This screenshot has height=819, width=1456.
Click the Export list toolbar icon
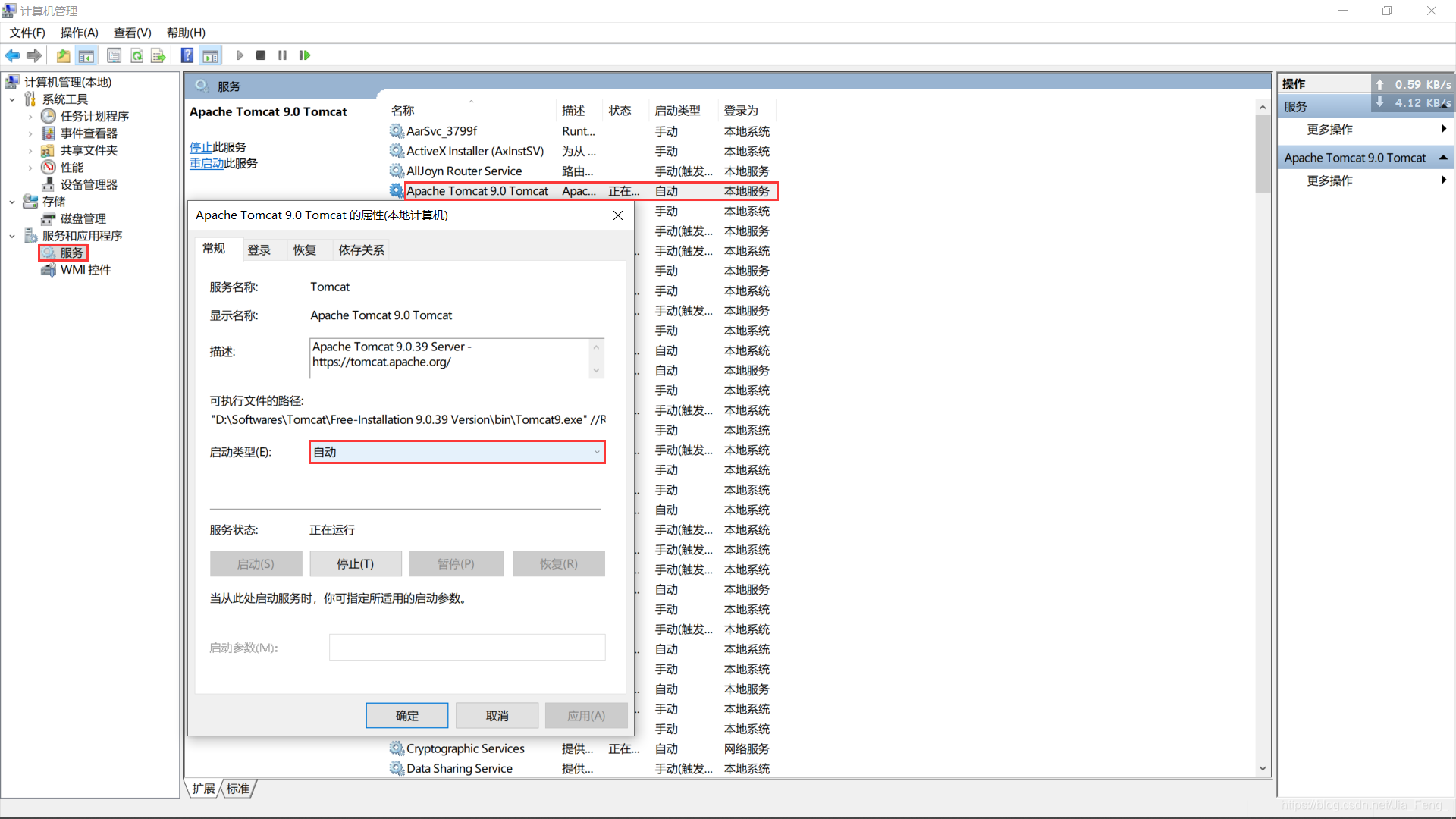(158, 55)
